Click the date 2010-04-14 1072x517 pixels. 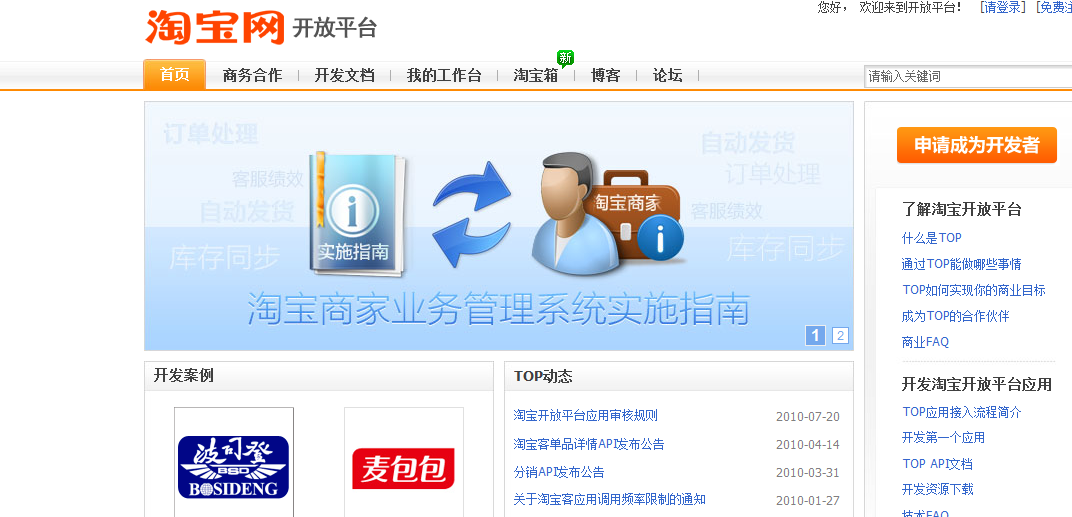tap(807, 445)
